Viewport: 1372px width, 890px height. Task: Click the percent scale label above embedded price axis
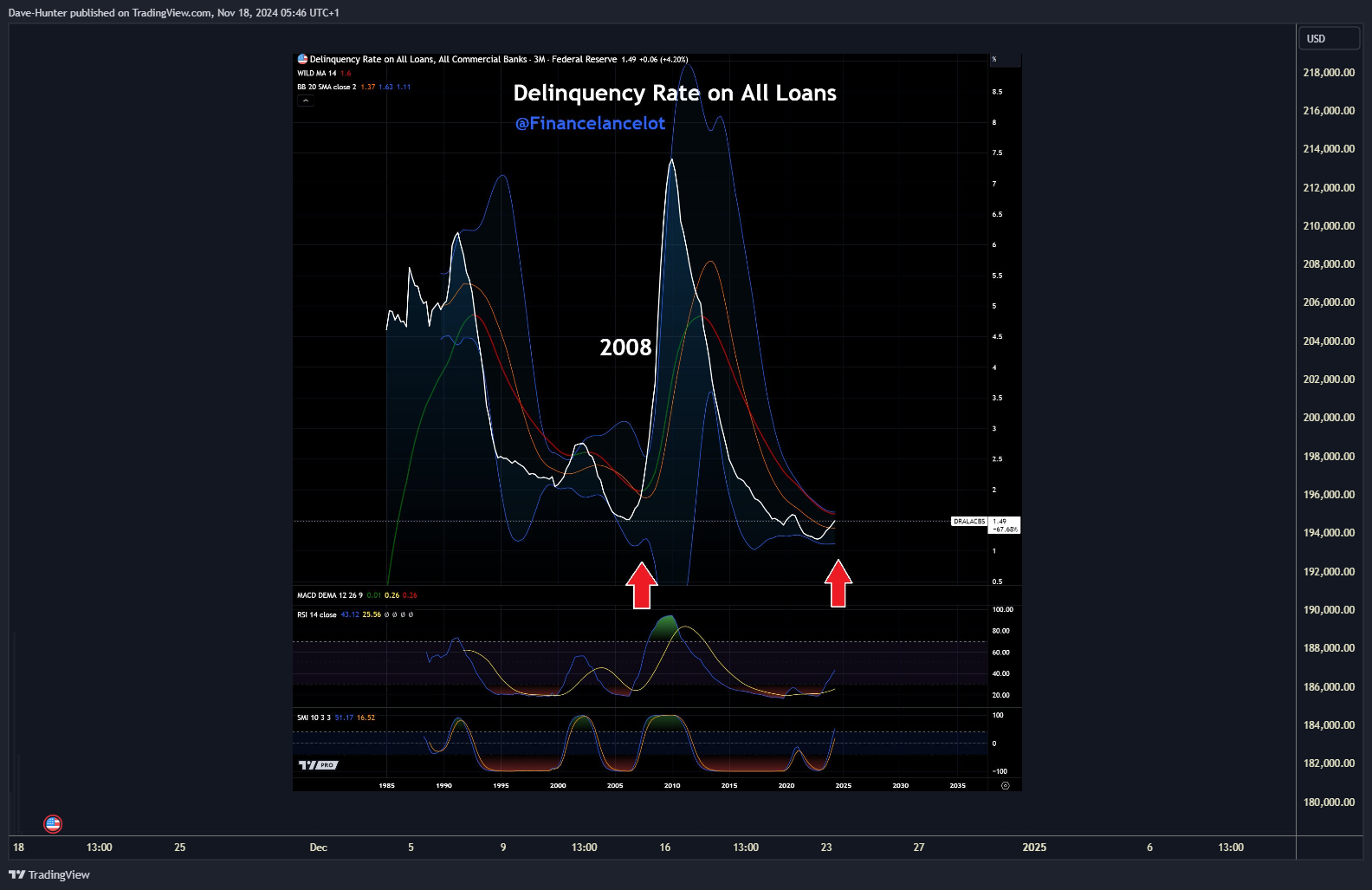994,59
